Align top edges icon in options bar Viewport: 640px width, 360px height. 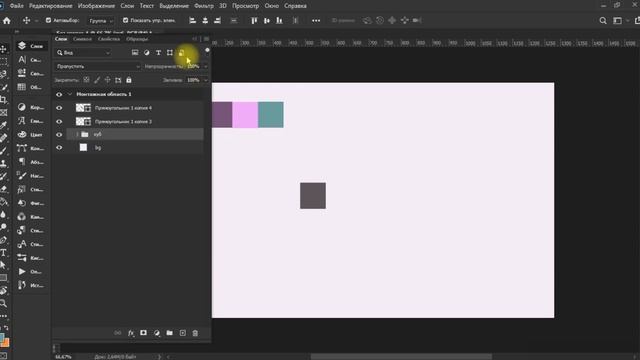[x=254, y=20]
